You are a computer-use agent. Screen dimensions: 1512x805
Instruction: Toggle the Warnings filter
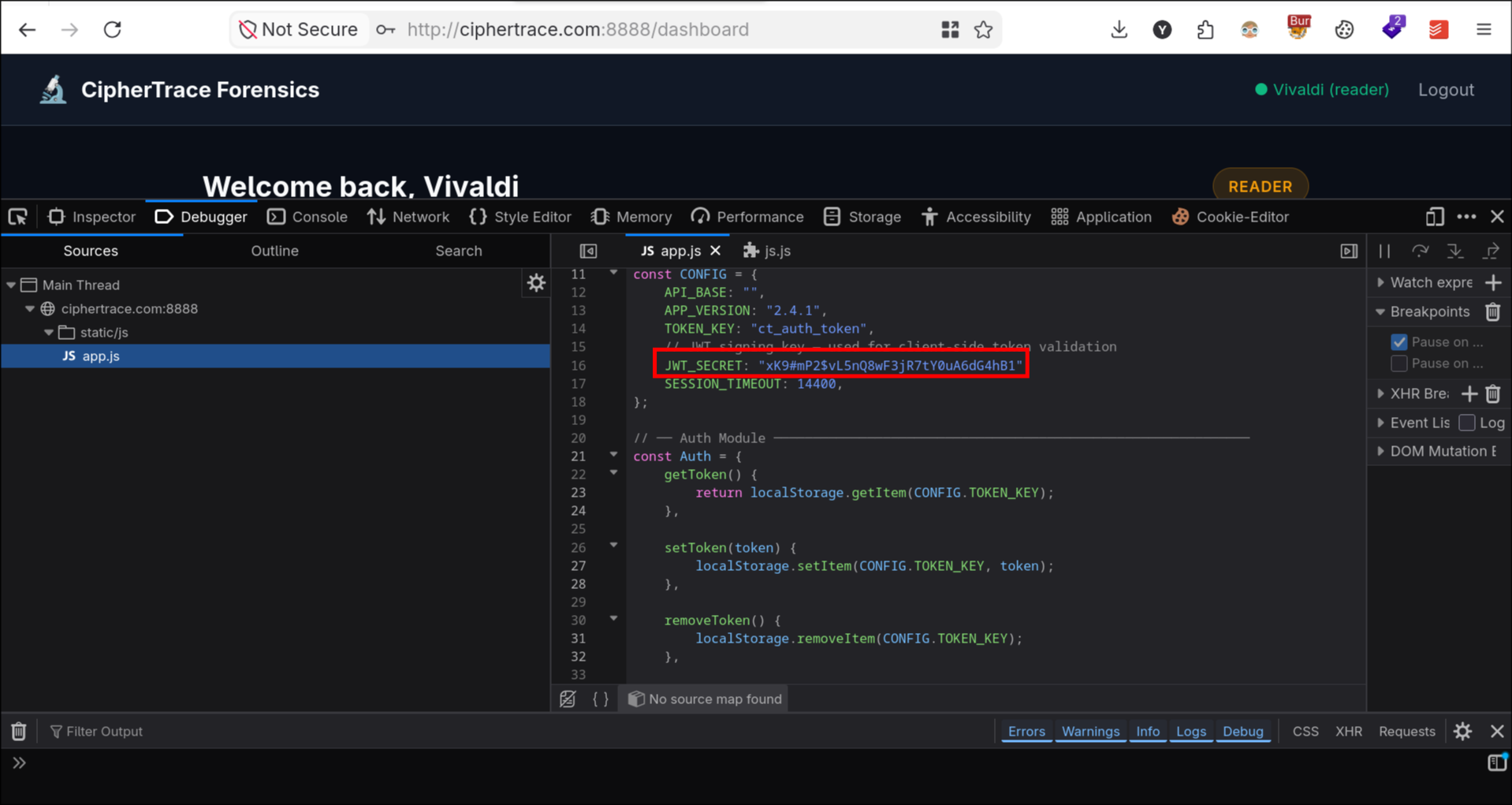1090,732
